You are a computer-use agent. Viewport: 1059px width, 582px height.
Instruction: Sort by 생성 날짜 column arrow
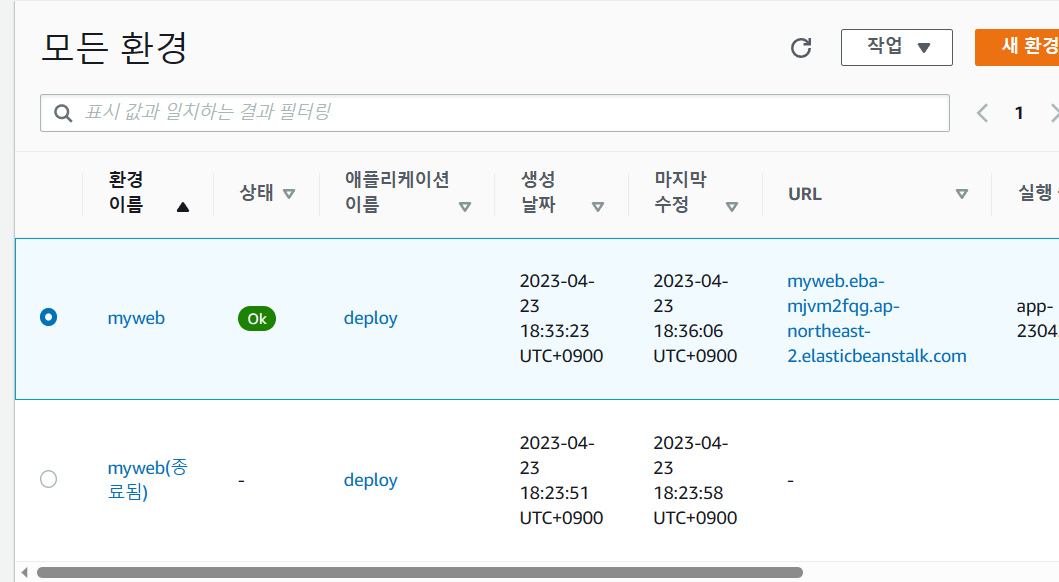coord(598,207)
